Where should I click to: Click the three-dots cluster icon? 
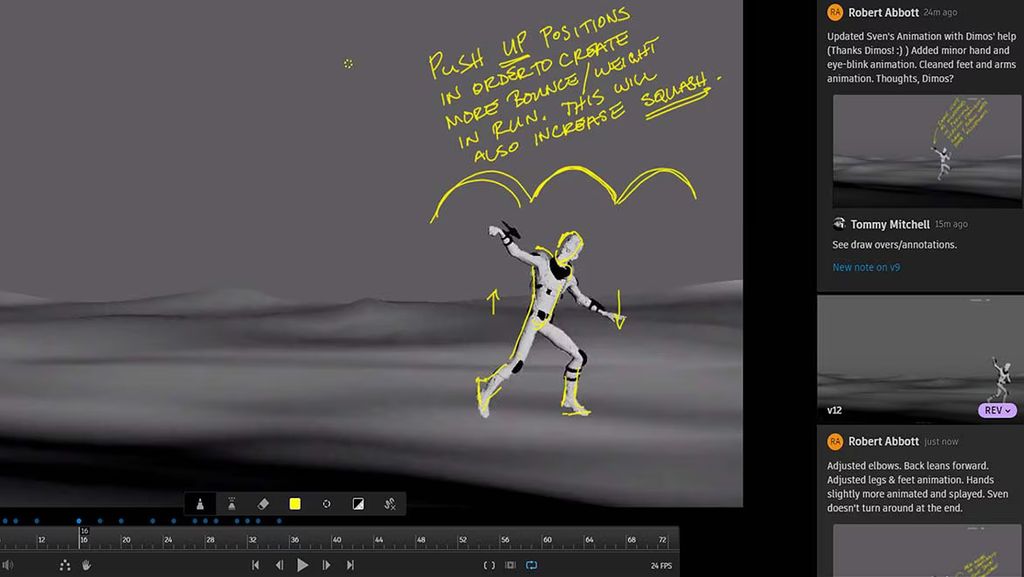(x=65, y=565)
